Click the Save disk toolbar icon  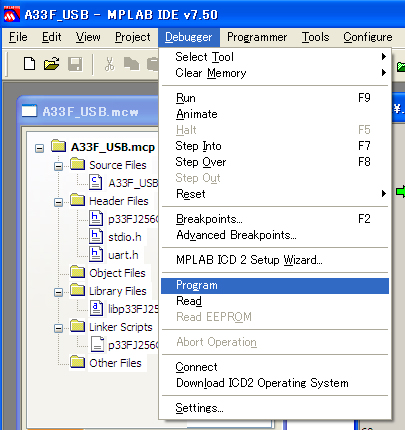pos(75,64)
